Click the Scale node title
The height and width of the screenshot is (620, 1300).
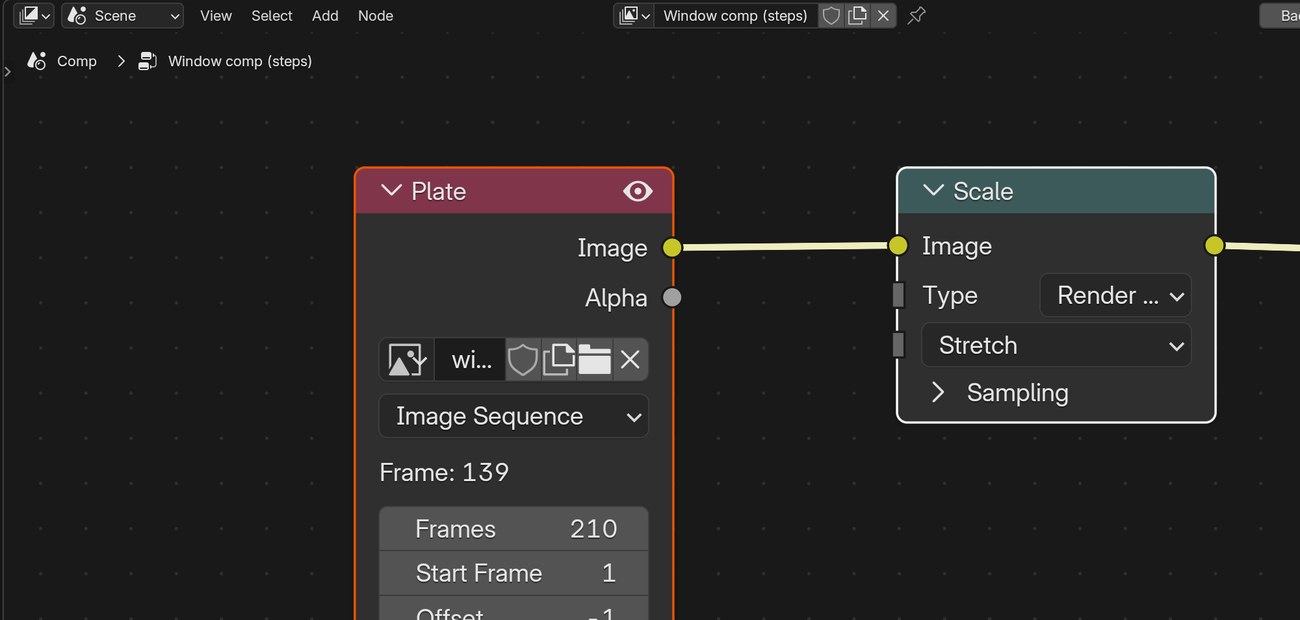[x=983, y=191]
